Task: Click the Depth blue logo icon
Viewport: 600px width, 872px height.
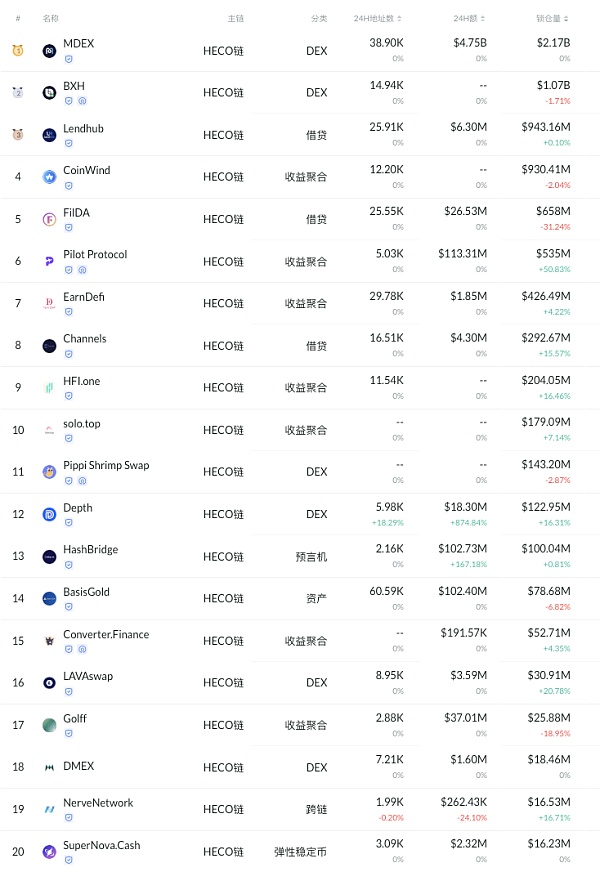Action: (49, 514)
